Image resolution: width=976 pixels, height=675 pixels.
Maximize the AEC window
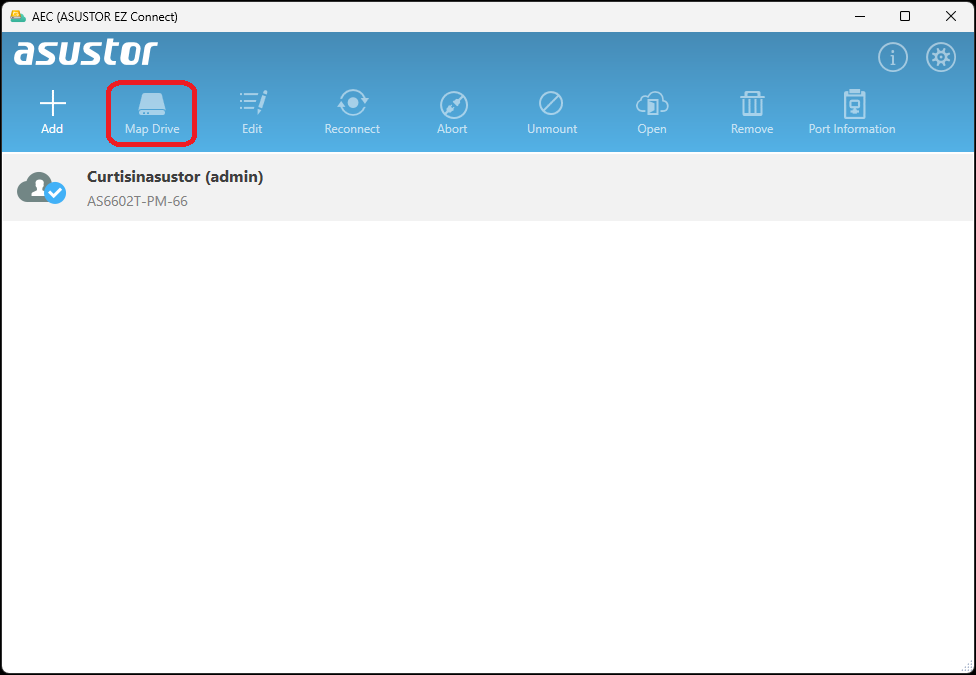(905, 16)
